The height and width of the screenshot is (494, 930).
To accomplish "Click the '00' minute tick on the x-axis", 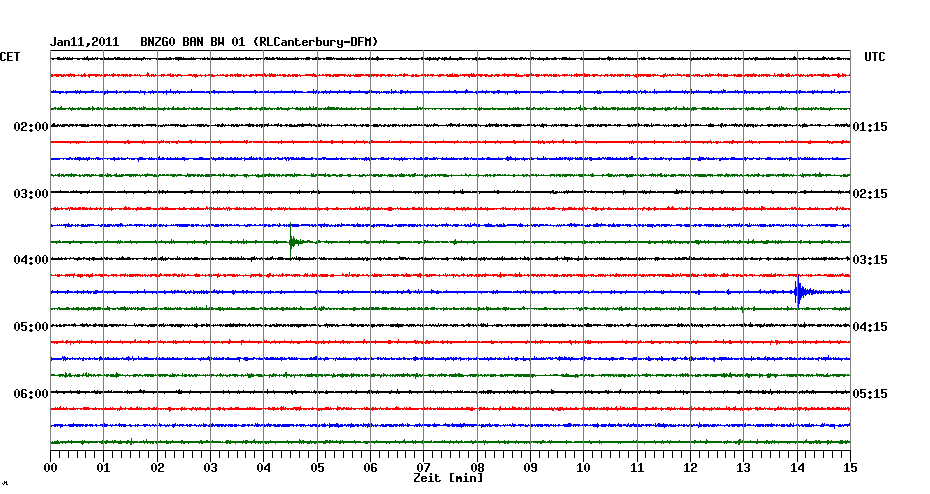I will pos(51,467).
